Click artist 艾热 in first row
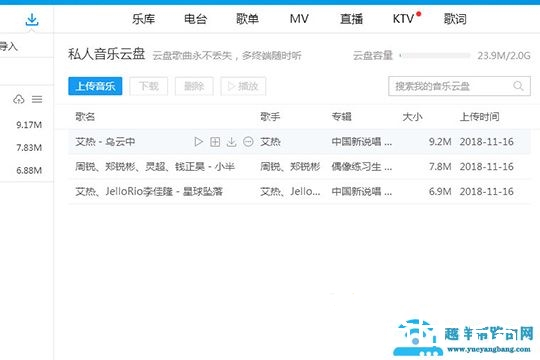The height and width of the screenshot is (360, 540). [270, 142]
